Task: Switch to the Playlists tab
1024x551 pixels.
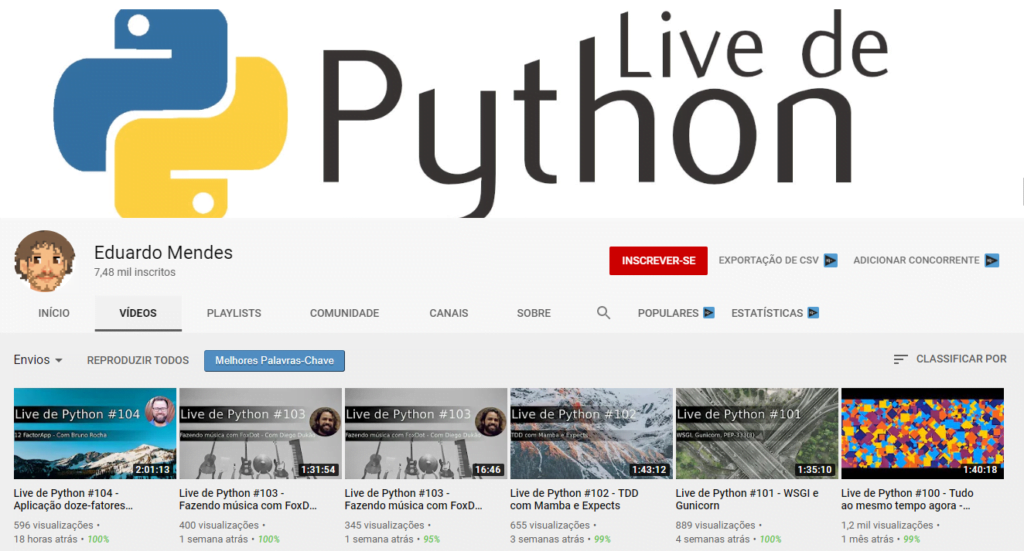Action: (234, 313)
